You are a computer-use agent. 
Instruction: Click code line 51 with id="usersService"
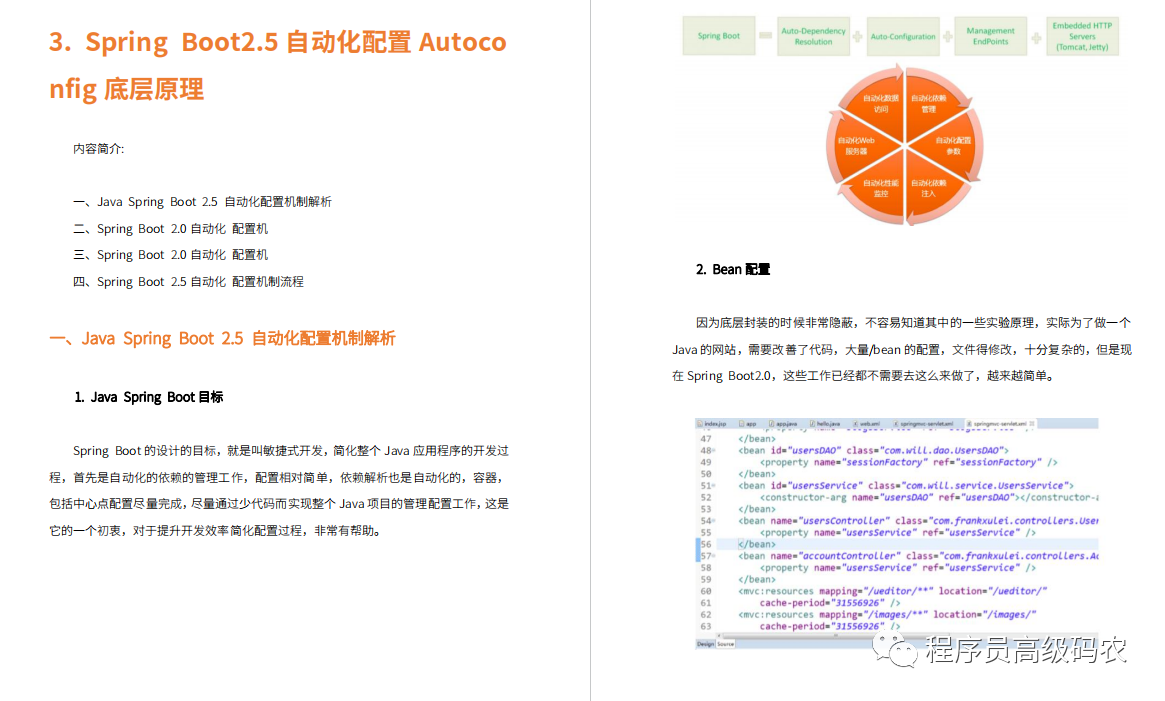point(906,485)
